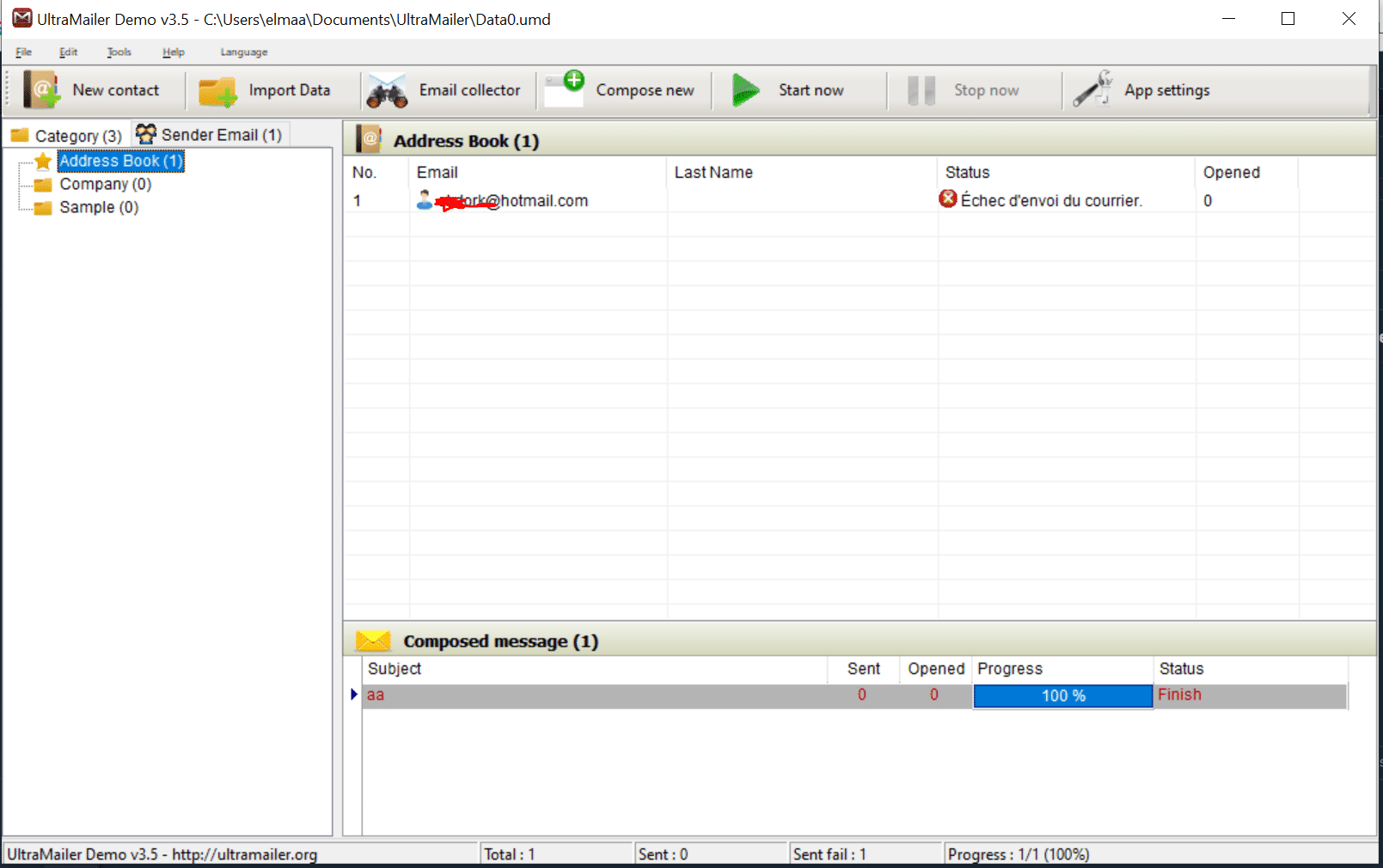Click the star icon beside Address Book
The height and width of the screenshot is (868, 1383).
tap(43, 161)
